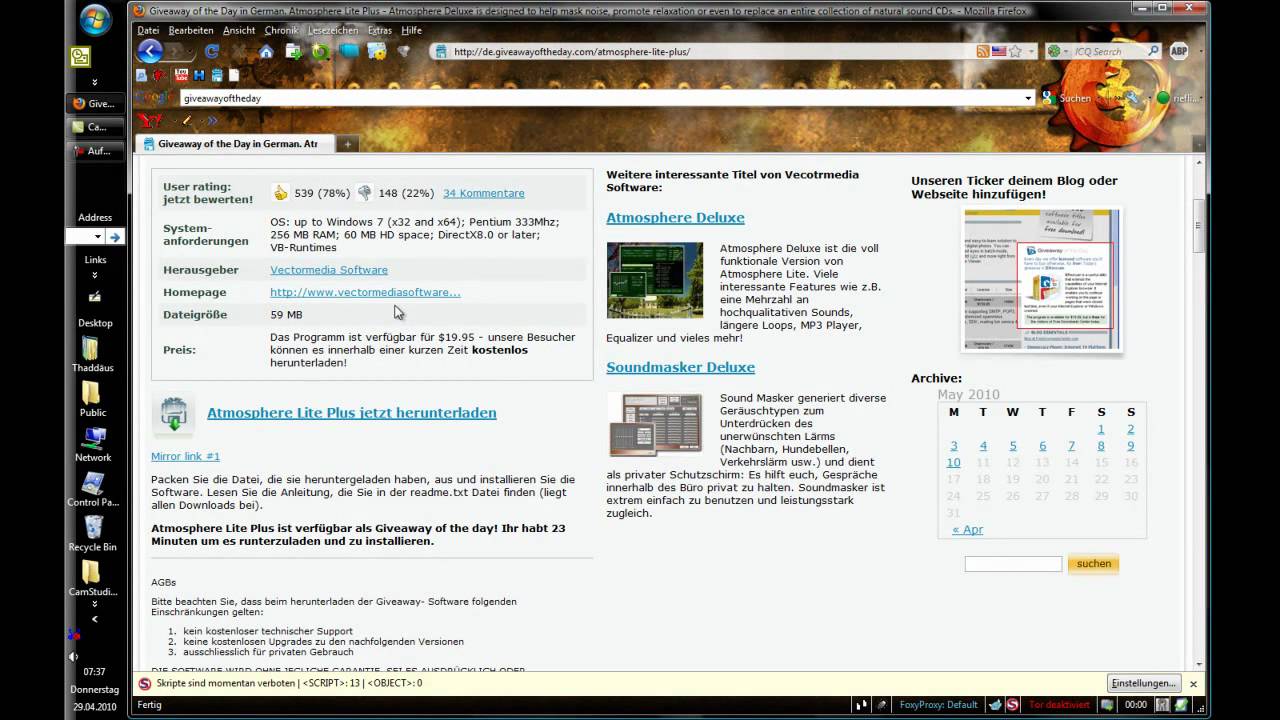
Task: Click the Tor deaktiviert status toggle
Action: point(1059,704)
